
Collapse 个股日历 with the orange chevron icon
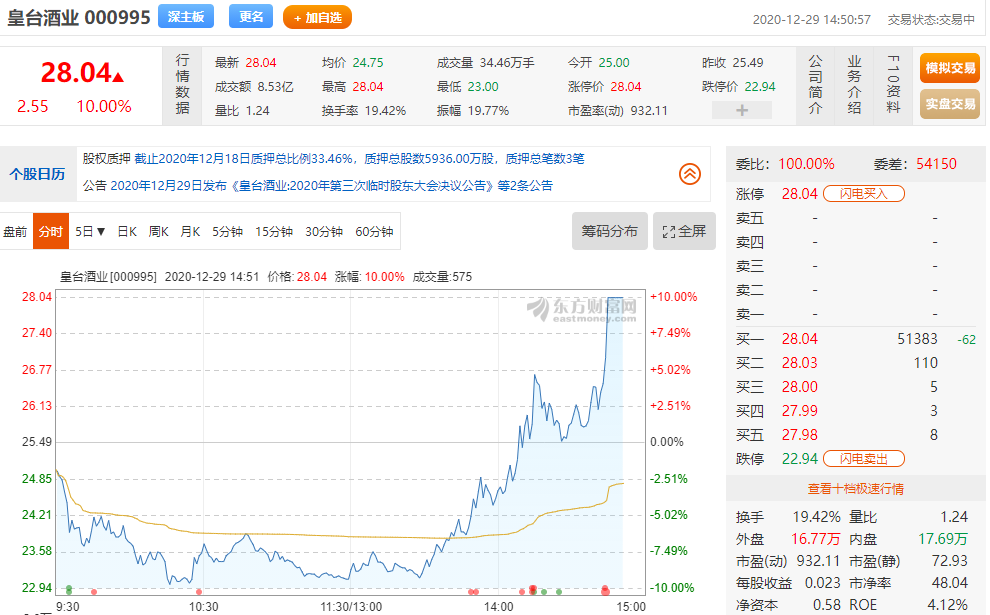689,174
